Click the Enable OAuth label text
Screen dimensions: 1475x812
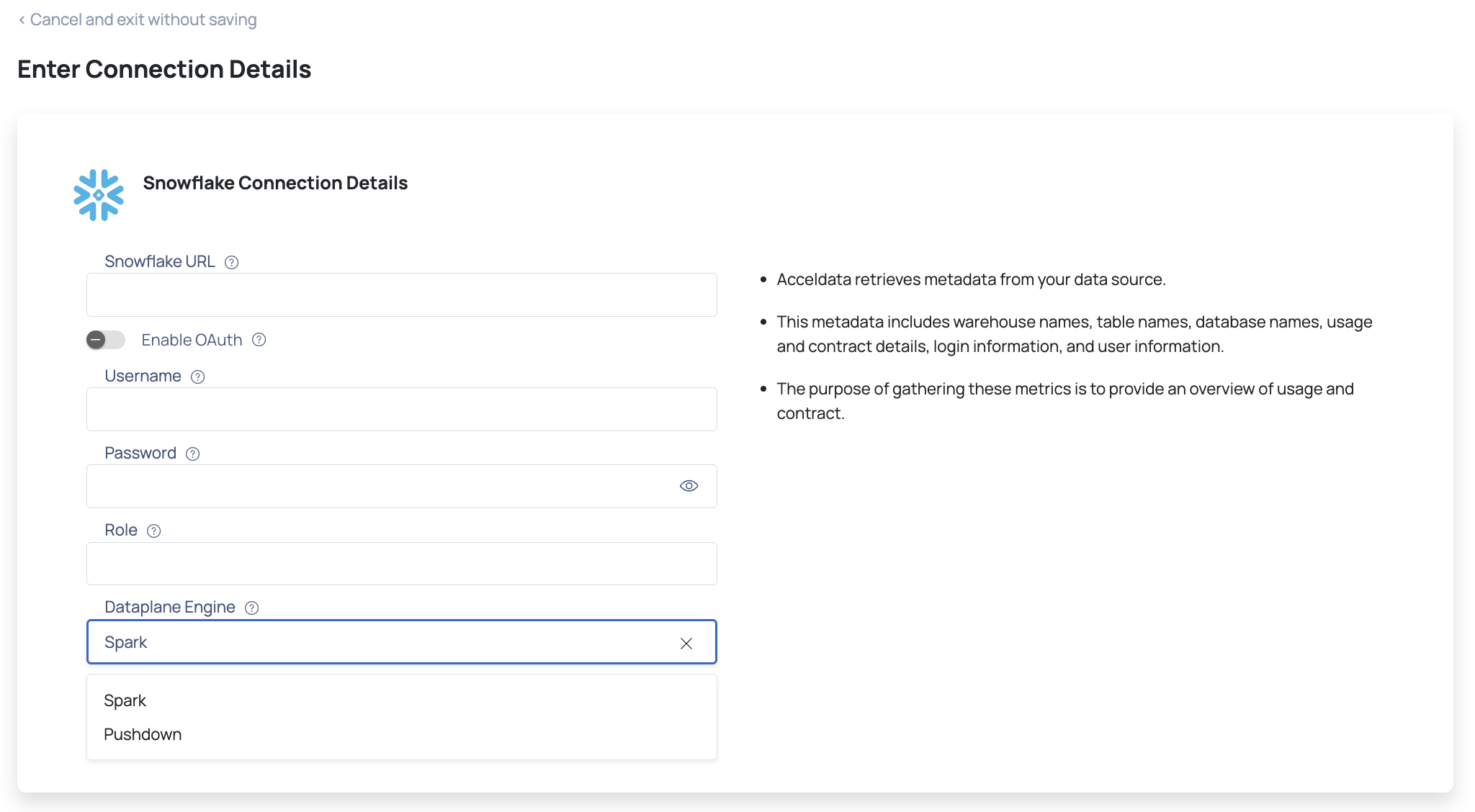(x=192, y=340)
